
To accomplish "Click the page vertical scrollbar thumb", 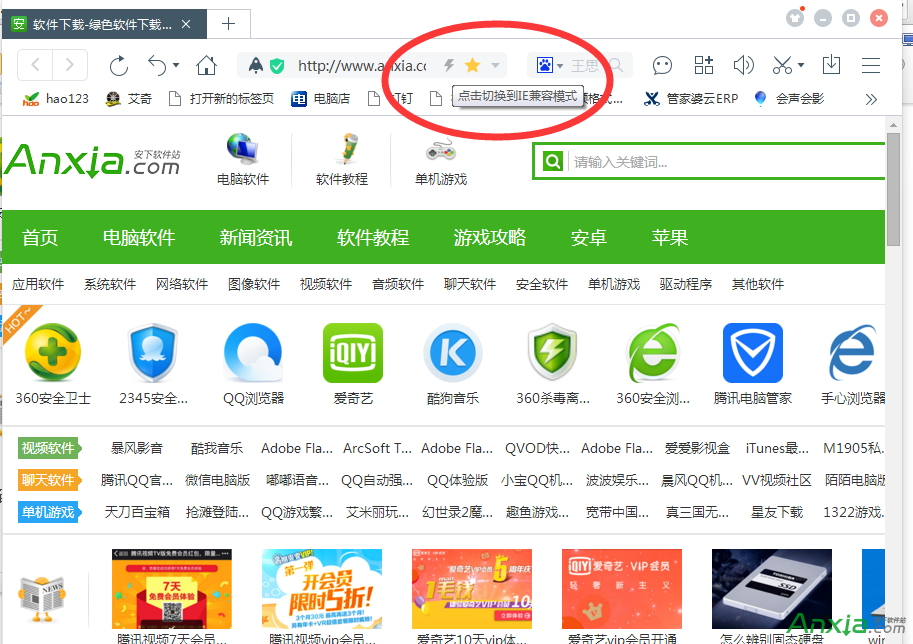I will 893,190.
